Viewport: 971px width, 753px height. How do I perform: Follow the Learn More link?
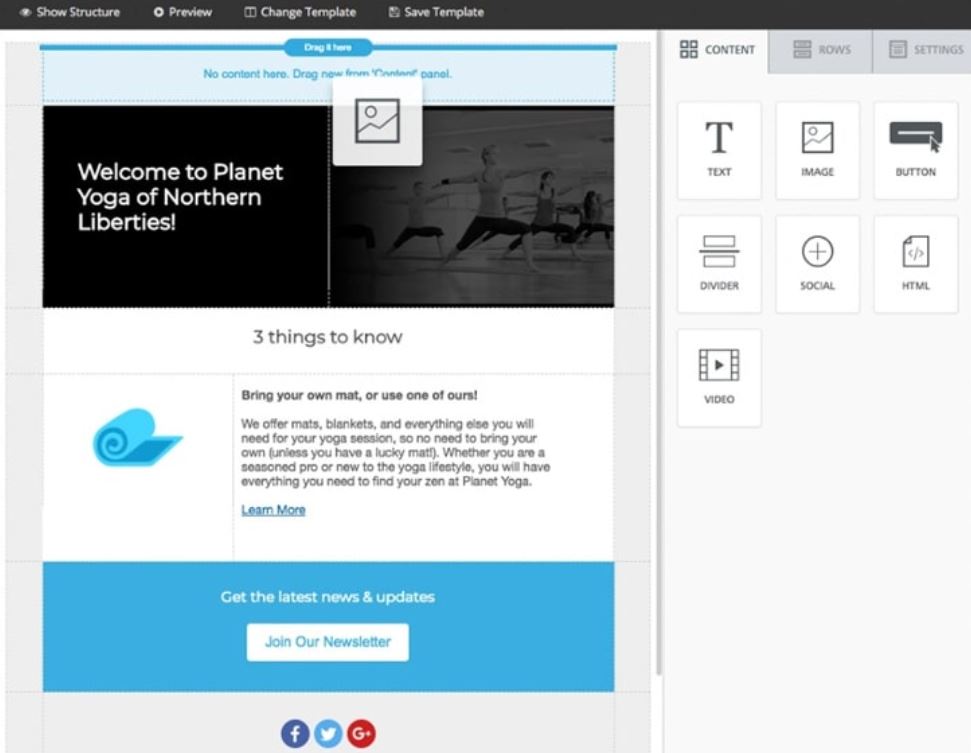[x=273, y=510]
